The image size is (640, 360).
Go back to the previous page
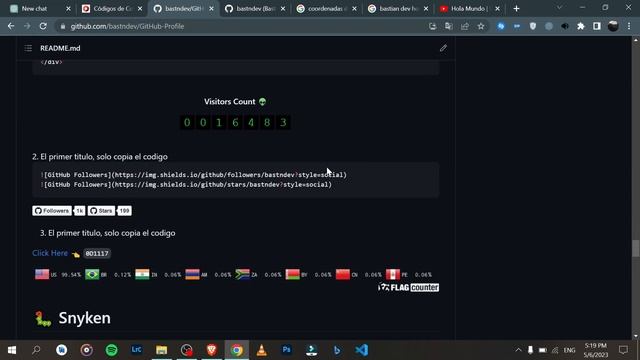[x=11, y=26]
